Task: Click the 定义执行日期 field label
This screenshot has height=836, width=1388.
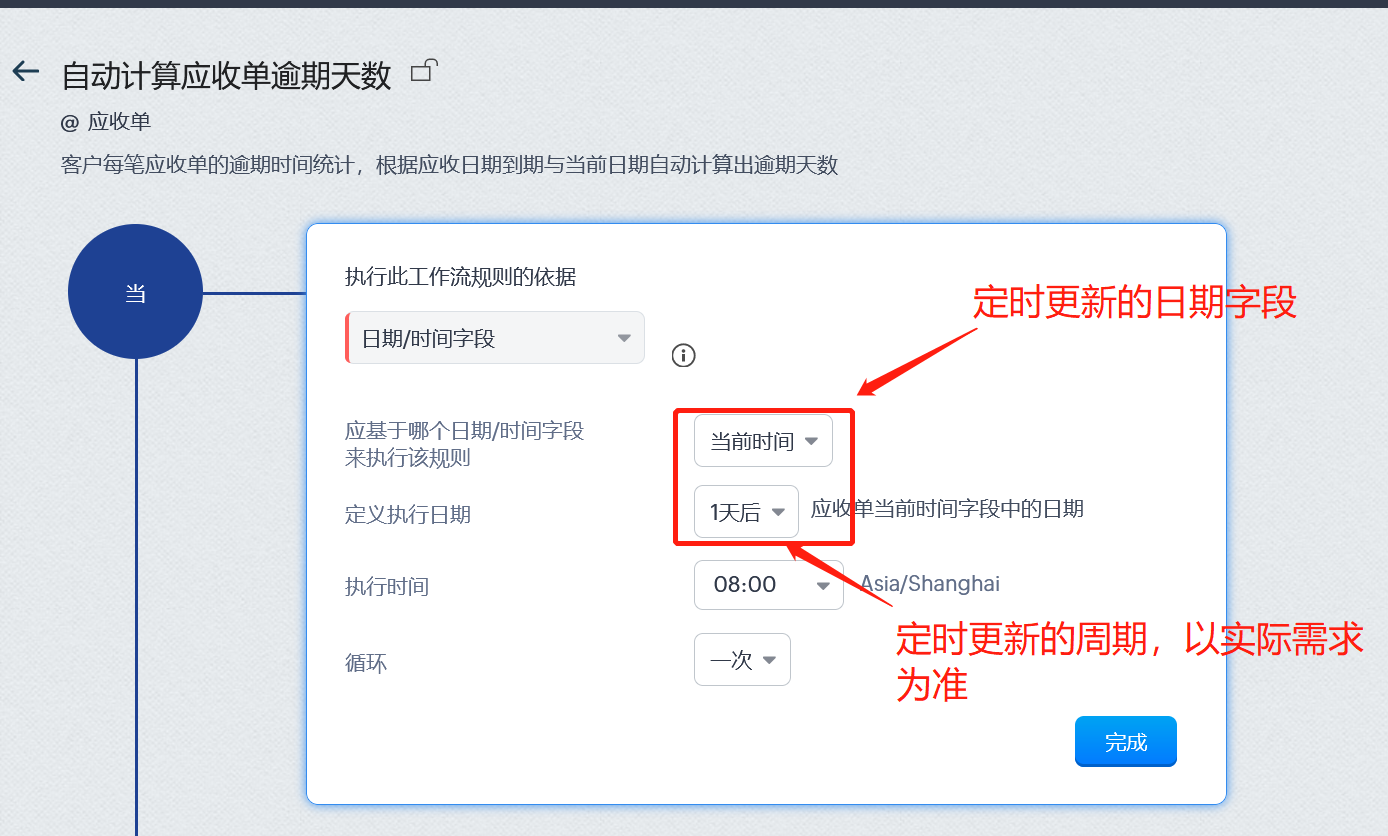Action: coord(408,515)
